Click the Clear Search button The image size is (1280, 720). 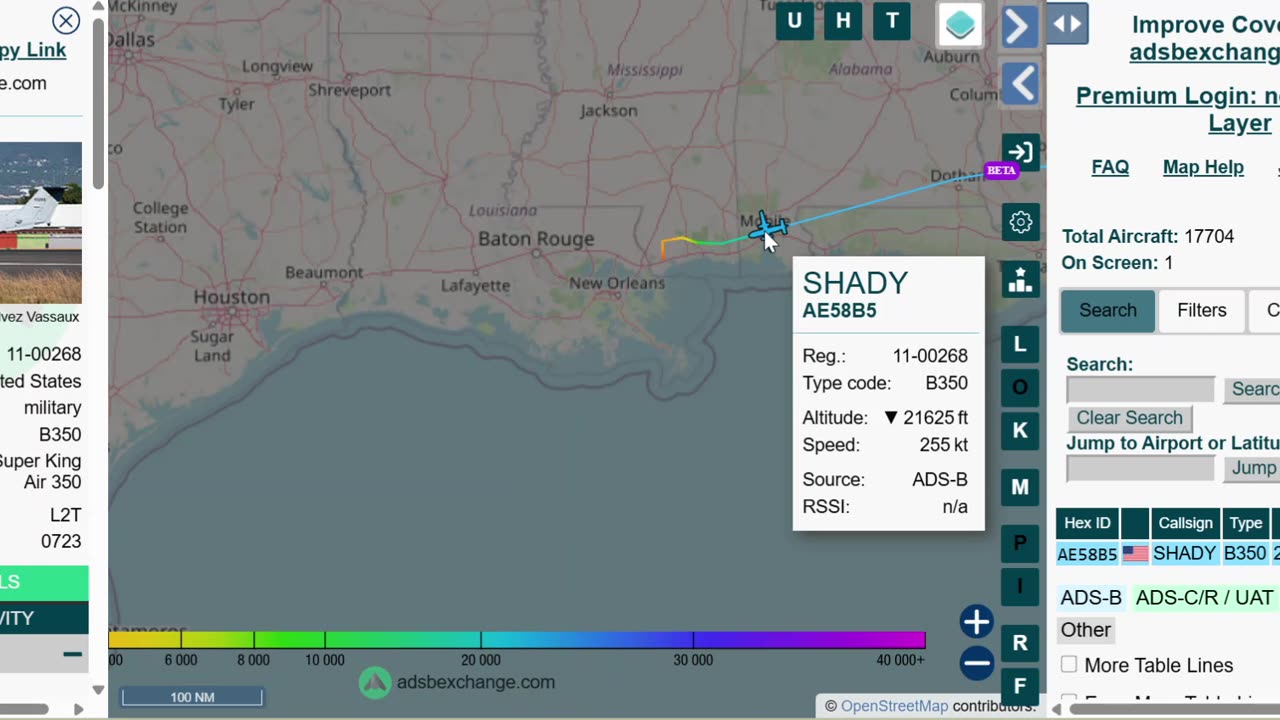coord(1129,418)
